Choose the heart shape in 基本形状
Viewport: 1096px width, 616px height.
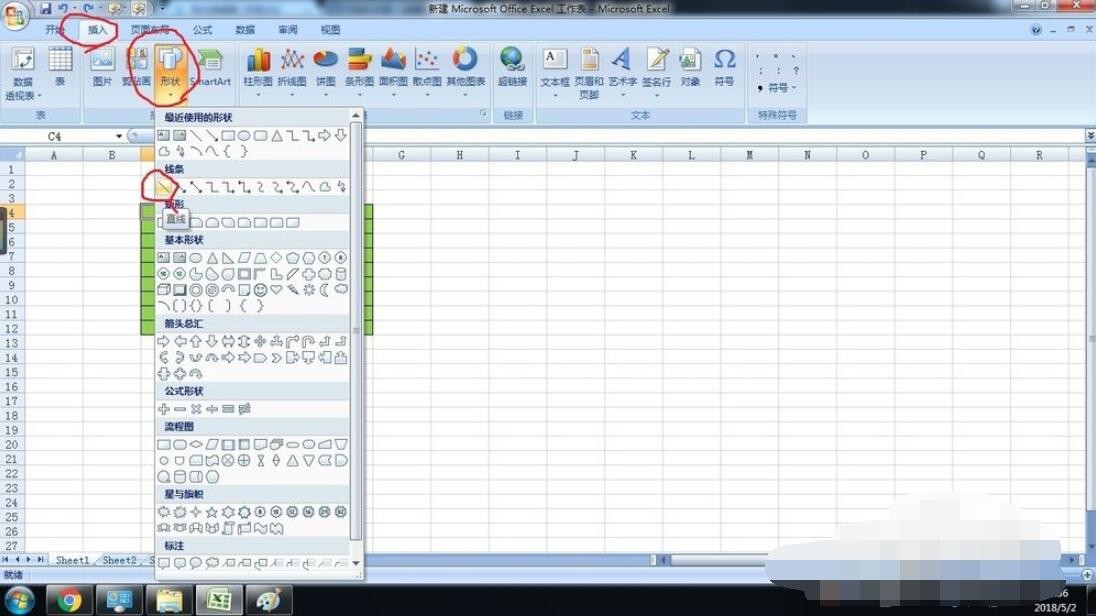(276, 289)
